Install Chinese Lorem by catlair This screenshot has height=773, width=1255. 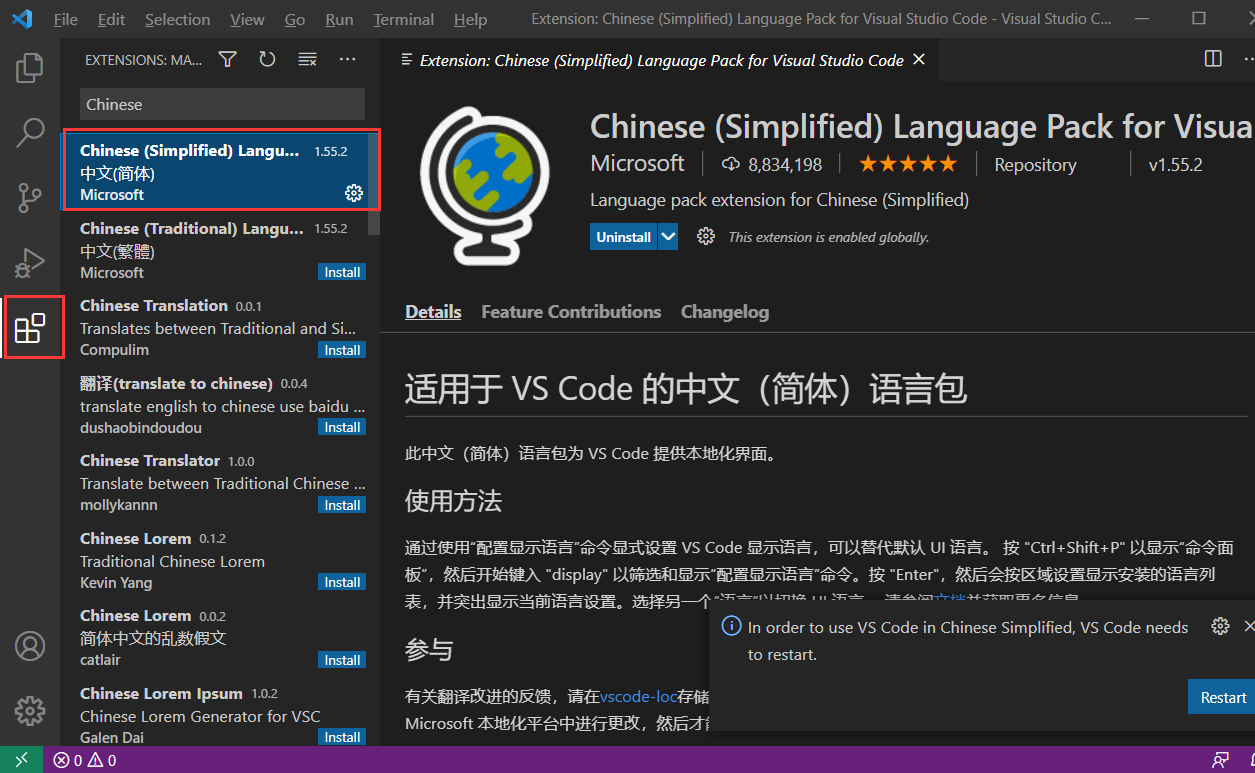tap(342, 660)
